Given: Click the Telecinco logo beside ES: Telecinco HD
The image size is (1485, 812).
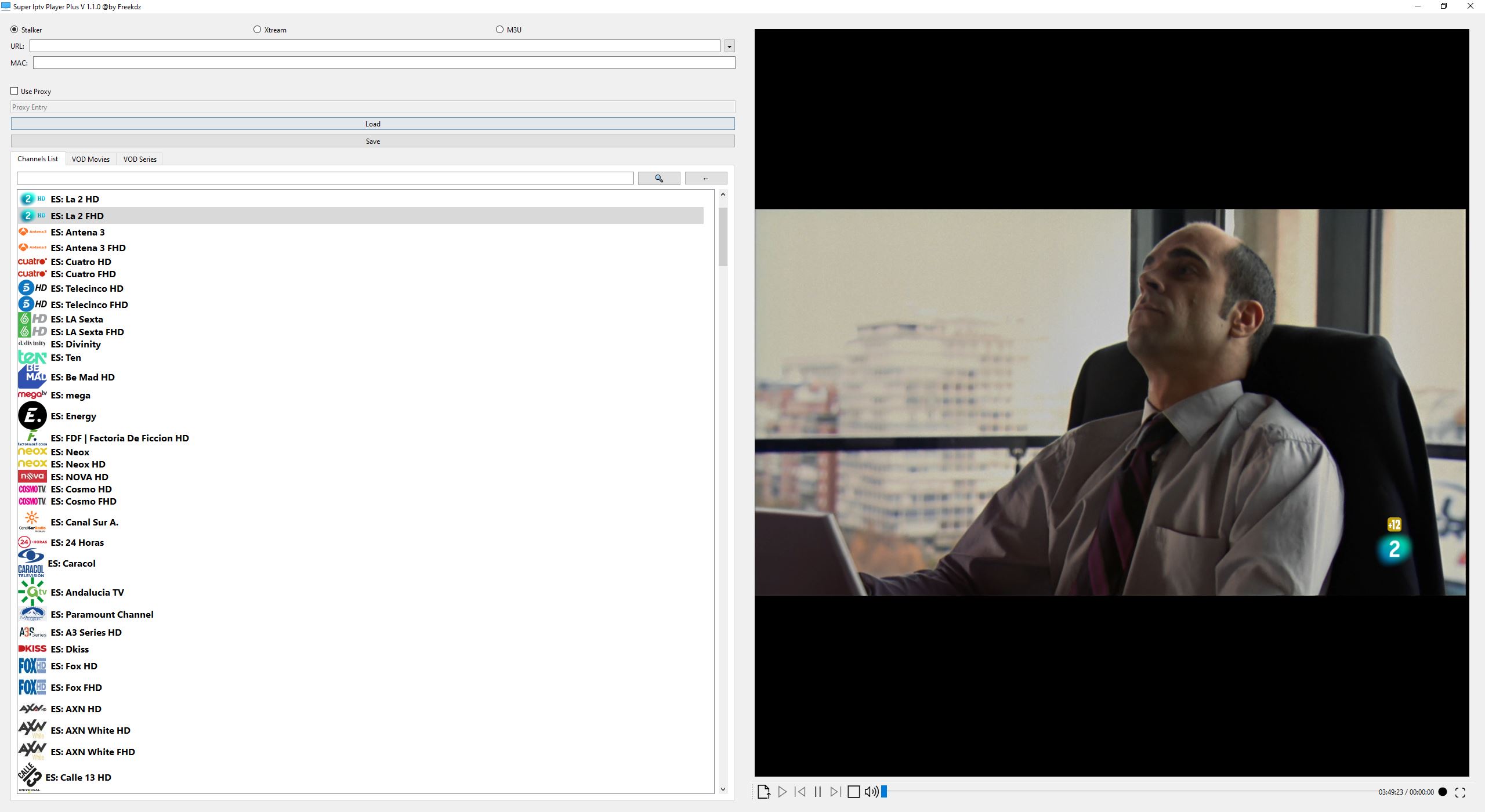Looking at the screenshot, I should pyautogui.click(x=32, y=288).
